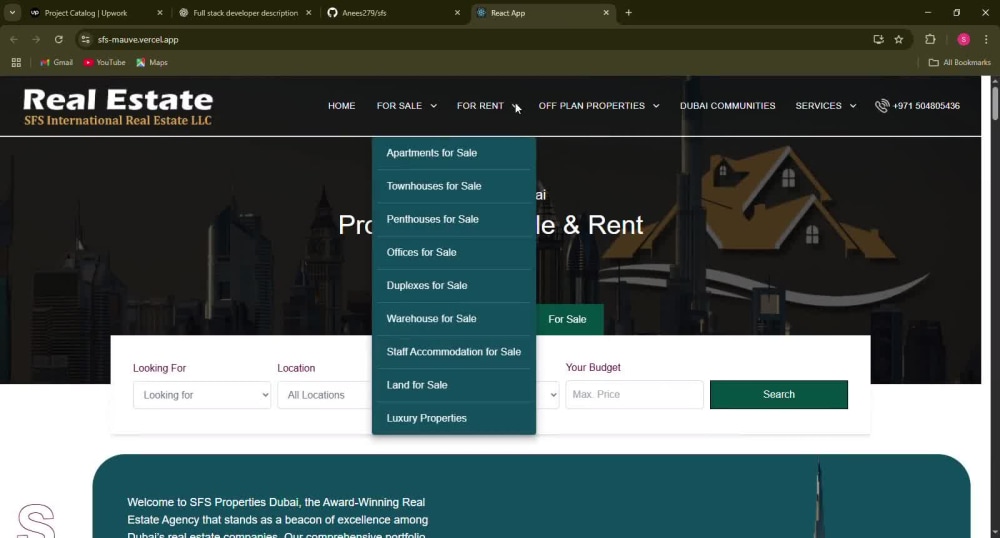The height and width of the screenshot is (538, 1000).
Task: Open the Looking for combo box
Action: point(202,395)
